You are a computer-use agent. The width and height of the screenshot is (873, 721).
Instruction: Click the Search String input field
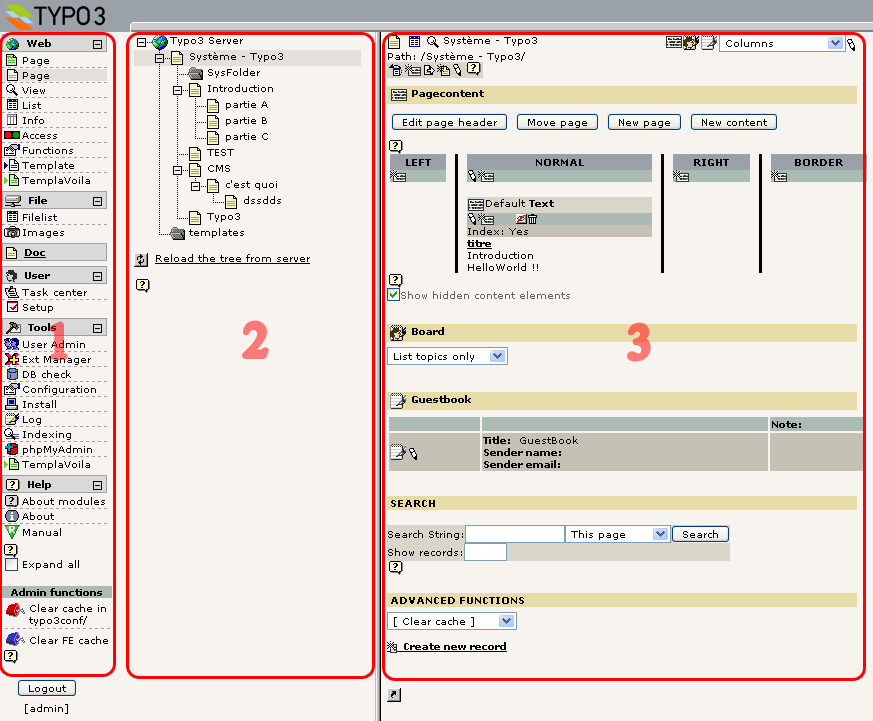coord(515,534)
